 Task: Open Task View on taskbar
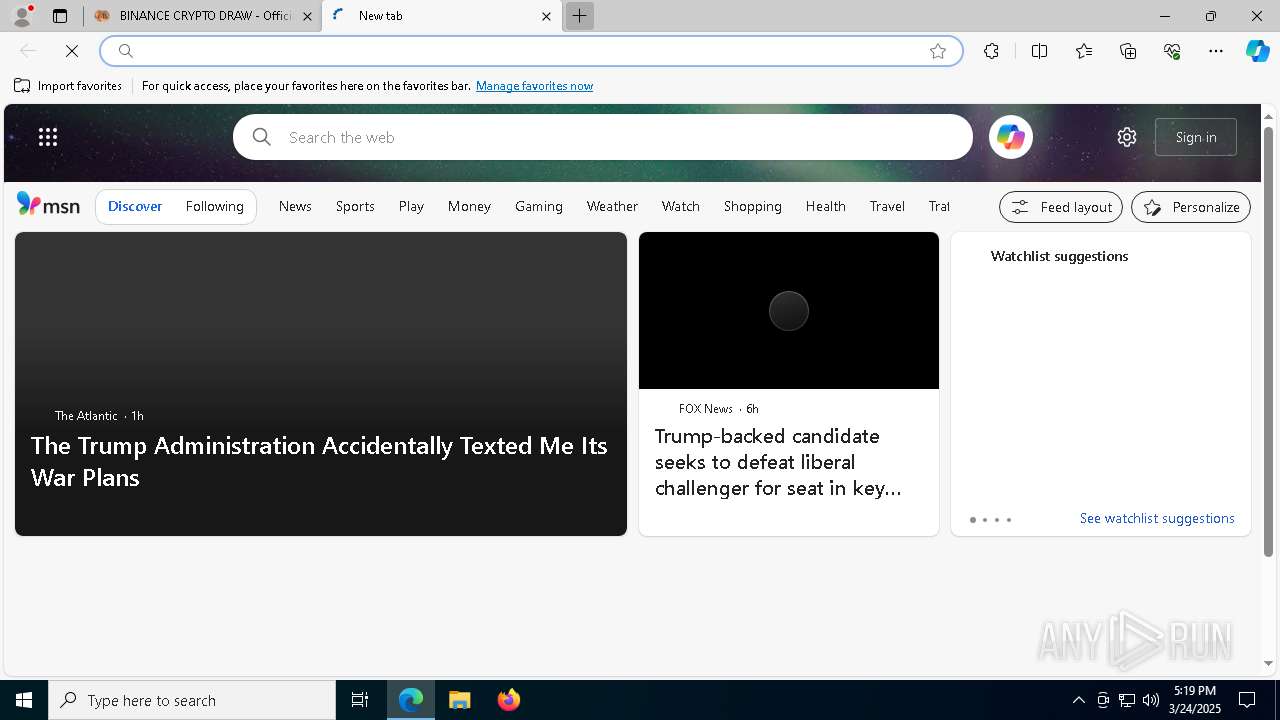pos(360,700)
